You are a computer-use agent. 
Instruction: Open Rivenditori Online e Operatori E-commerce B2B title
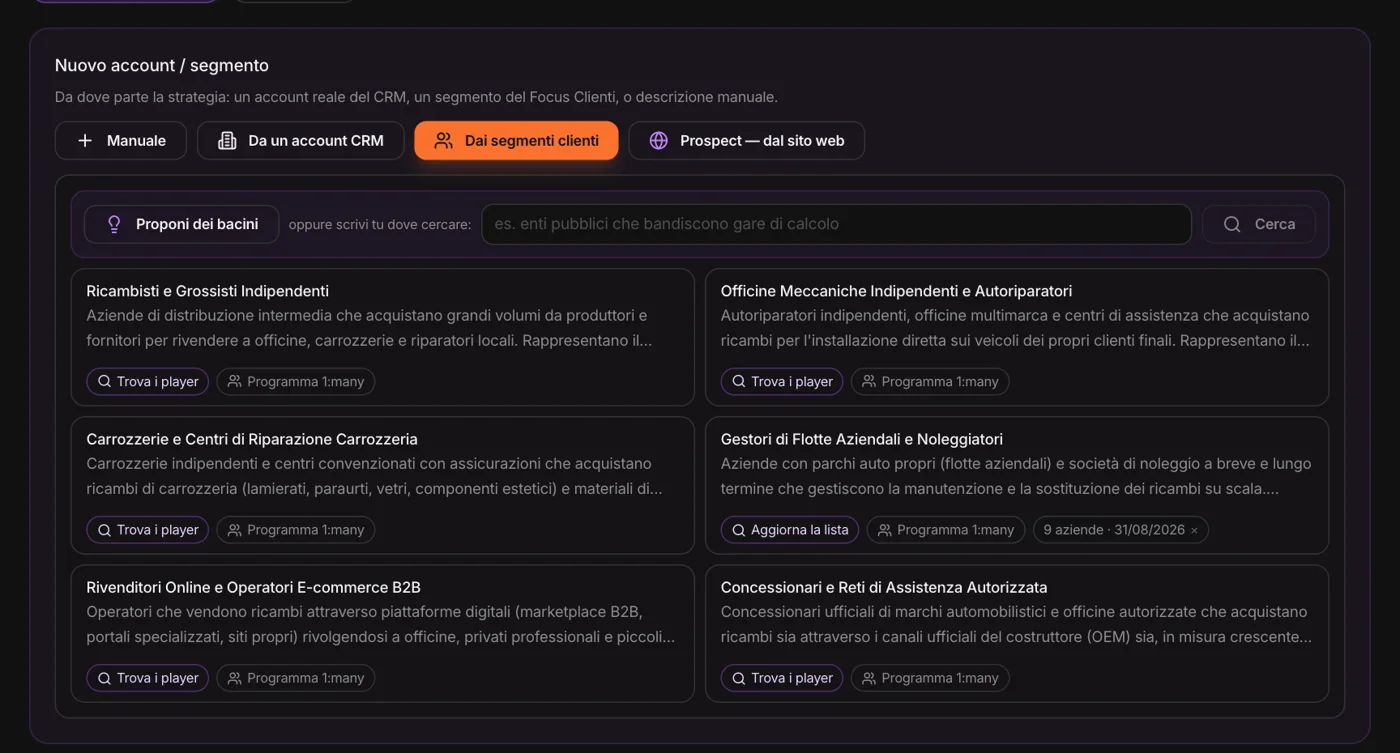[254, 587]
